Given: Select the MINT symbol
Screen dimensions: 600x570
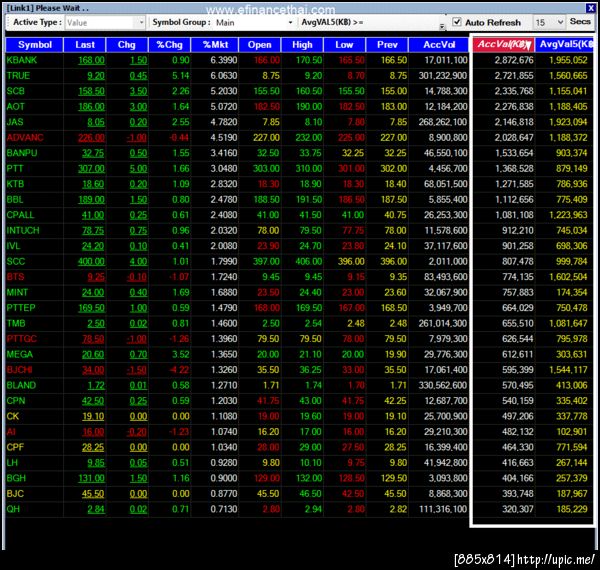Looking at the screenshot, I should (17, 293).
